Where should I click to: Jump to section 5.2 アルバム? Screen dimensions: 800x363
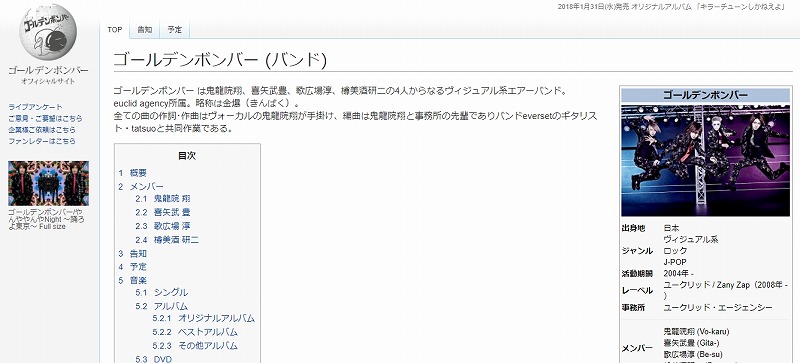[162, 306]
